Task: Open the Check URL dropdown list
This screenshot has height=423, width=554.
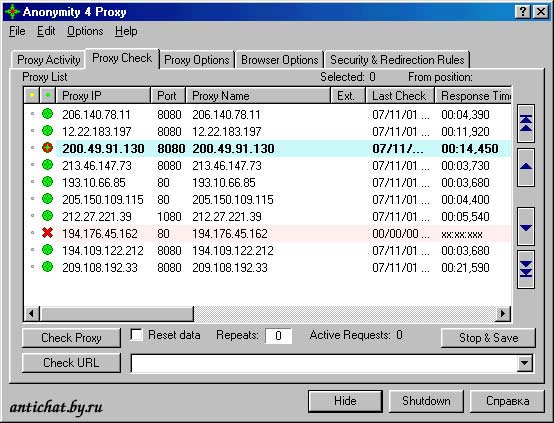Action: [x=525, y=363]
